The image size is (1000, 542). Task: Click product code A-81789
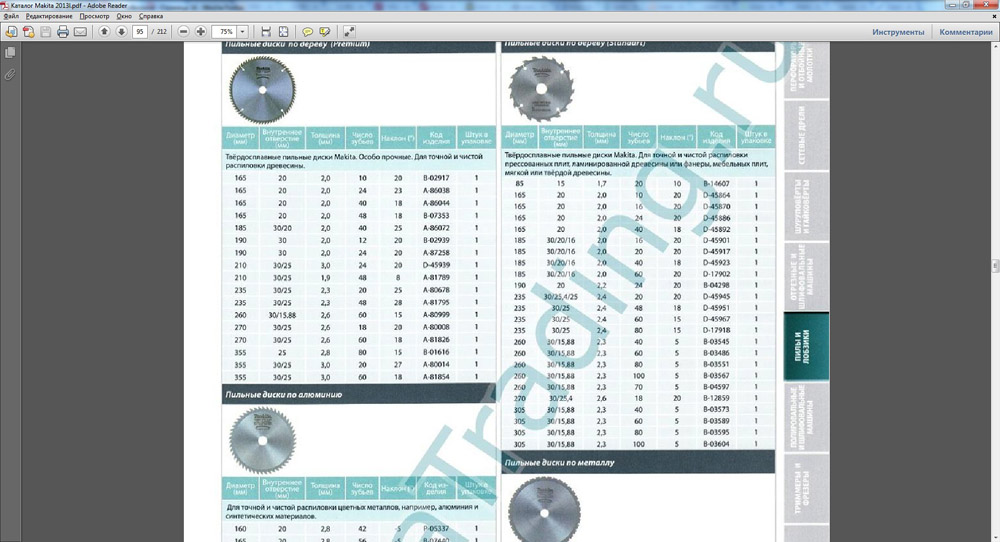[x=436, y=277]
